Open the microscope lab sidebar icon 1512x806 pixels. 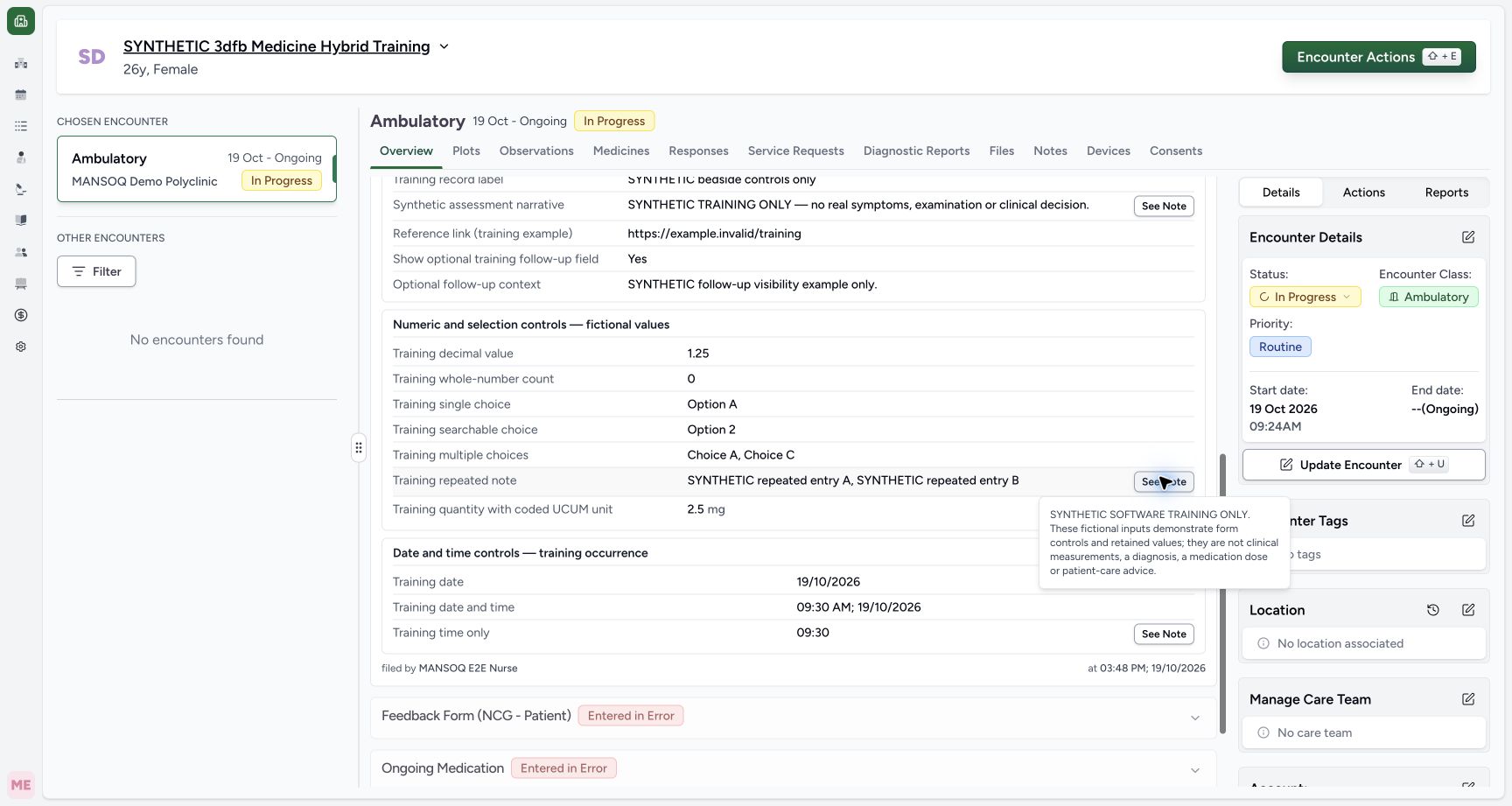(21, 189)
